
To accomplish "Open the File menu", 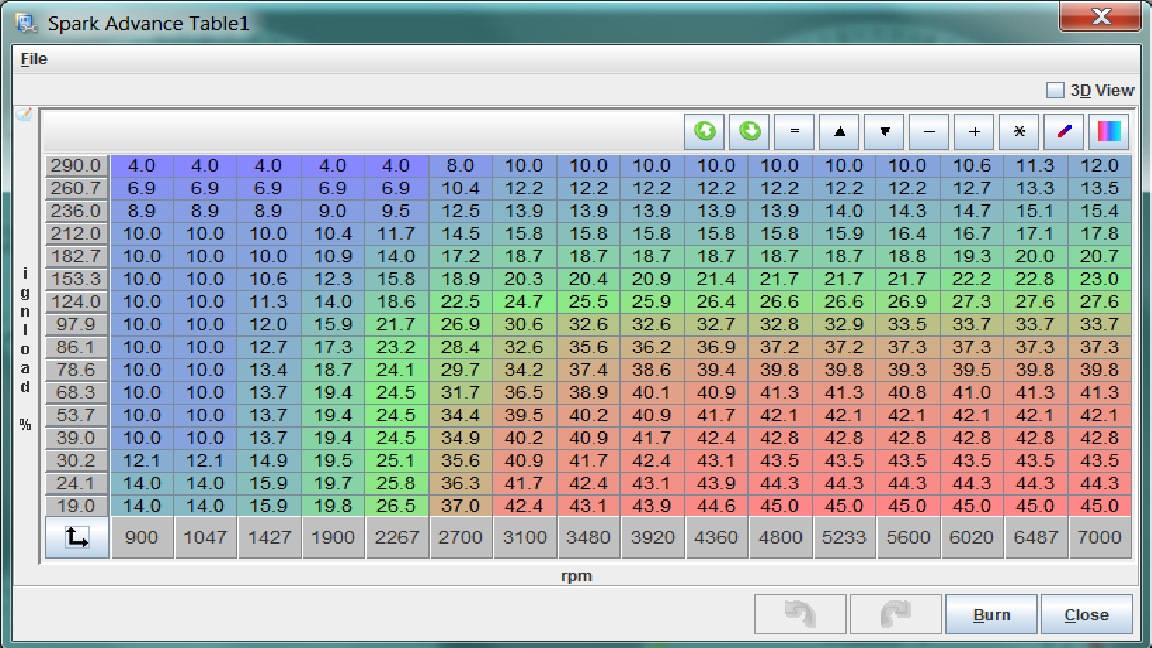I will (34, 59).
